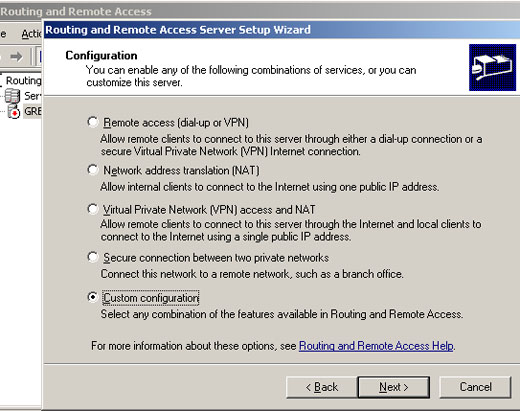Click the Remote access (dial-up or VPN) label
This screenshot has width=520, height=411.
pos(176,123)
